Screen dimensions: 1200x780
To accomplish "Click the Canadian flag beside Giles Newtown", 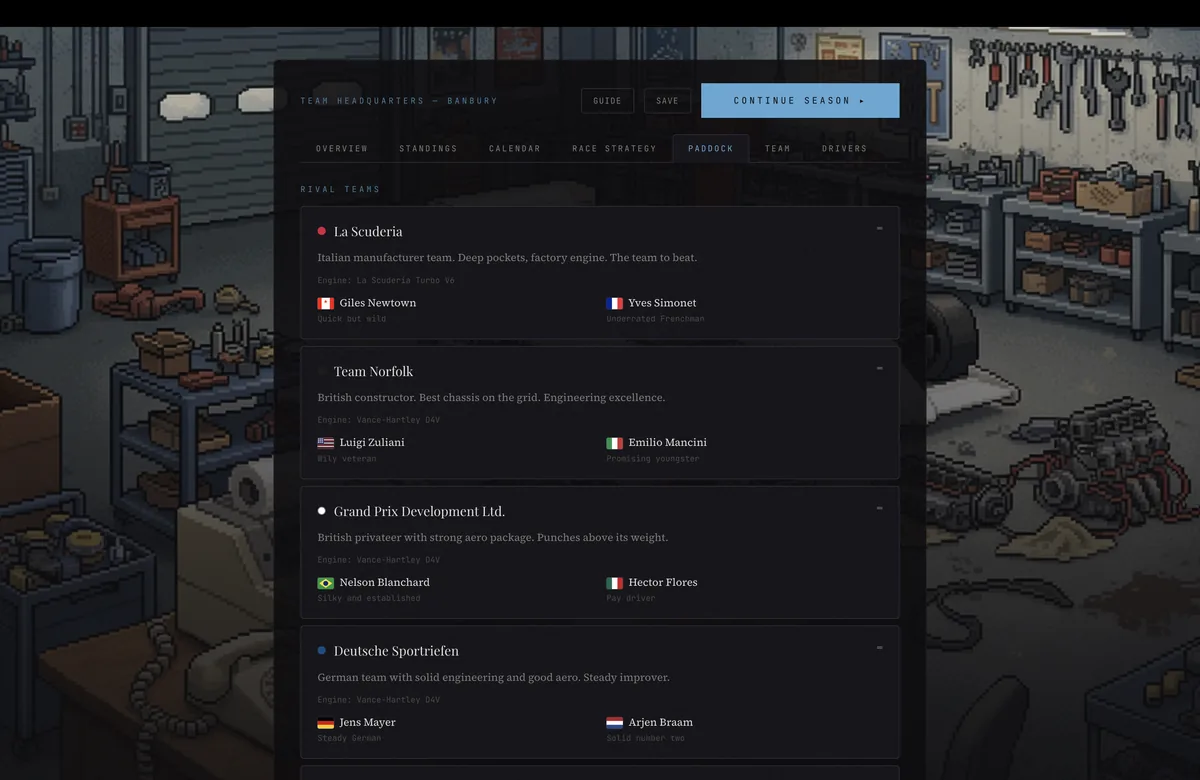I will coord(325,303).
